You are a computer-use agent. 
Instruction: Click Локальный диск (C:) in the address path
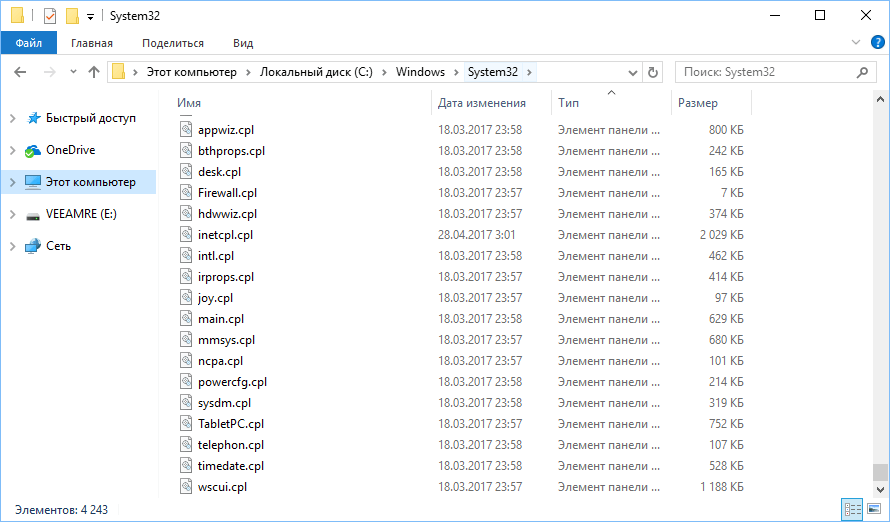(316, 72)
